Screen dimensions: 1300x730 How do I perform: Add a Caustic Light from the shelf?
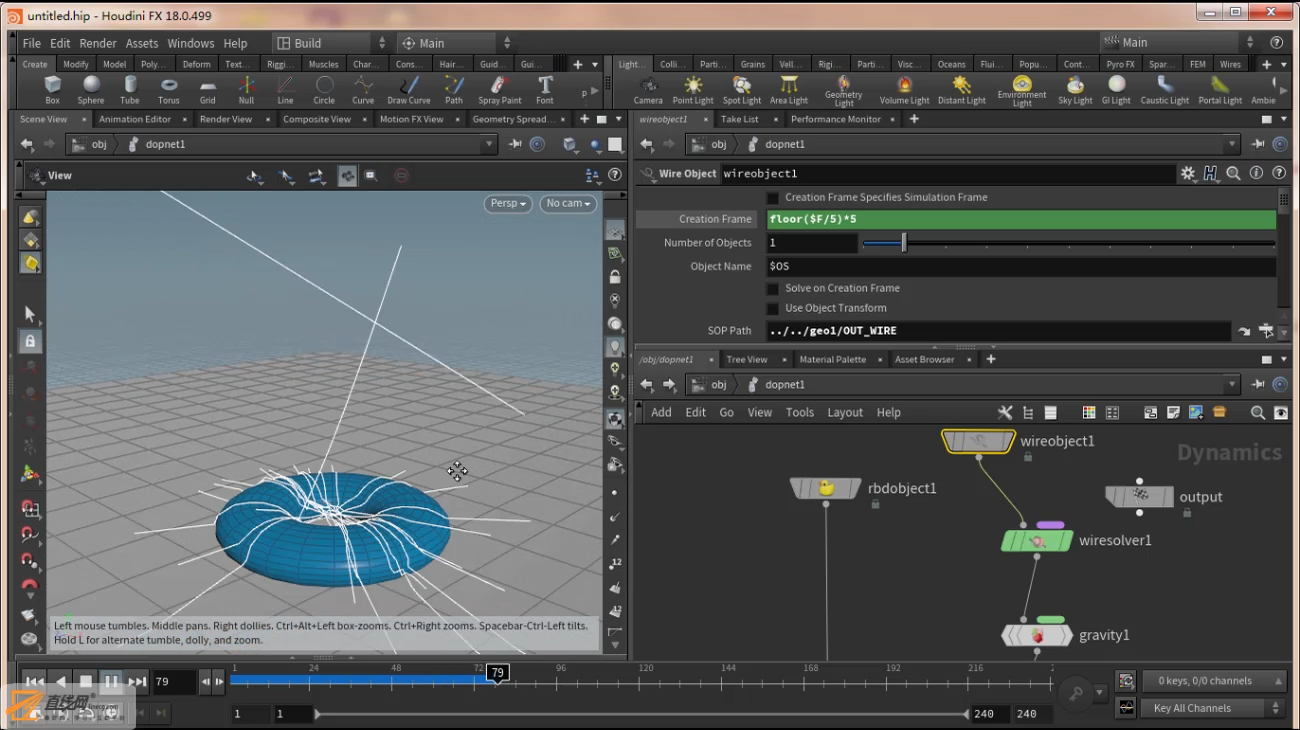[1165, 90]
